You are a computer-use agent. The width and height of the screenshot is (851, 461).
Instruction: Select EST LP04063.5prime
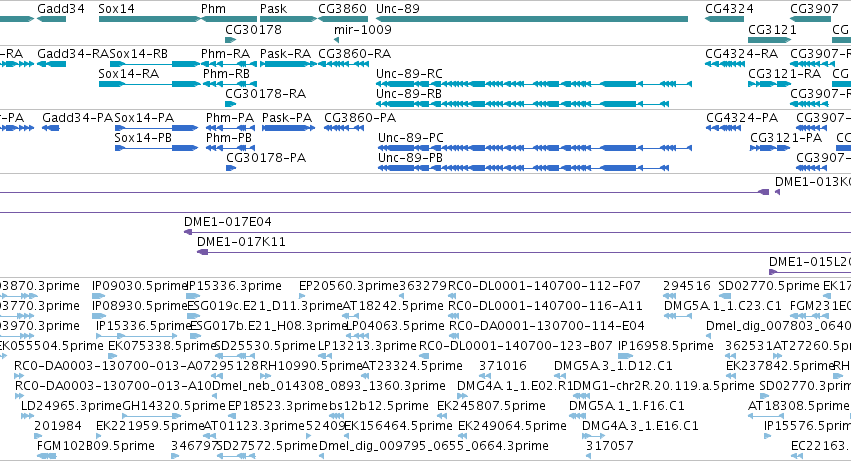click(x=395, y=326)
